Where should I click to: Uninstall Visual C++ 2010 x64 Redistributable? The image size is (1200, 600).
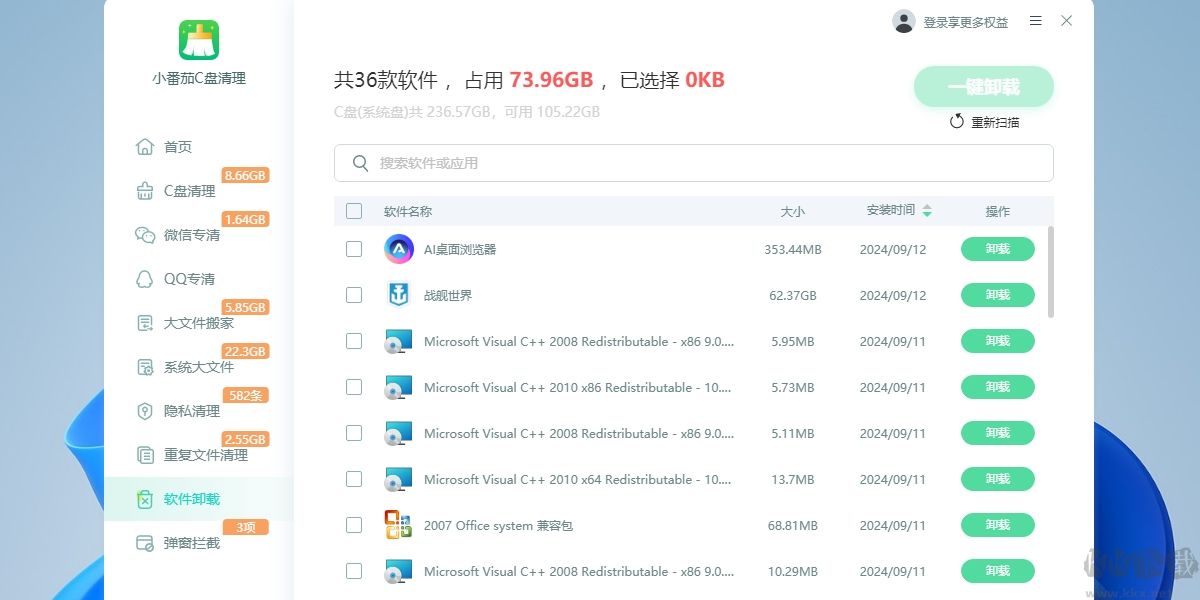pos(998,479)
